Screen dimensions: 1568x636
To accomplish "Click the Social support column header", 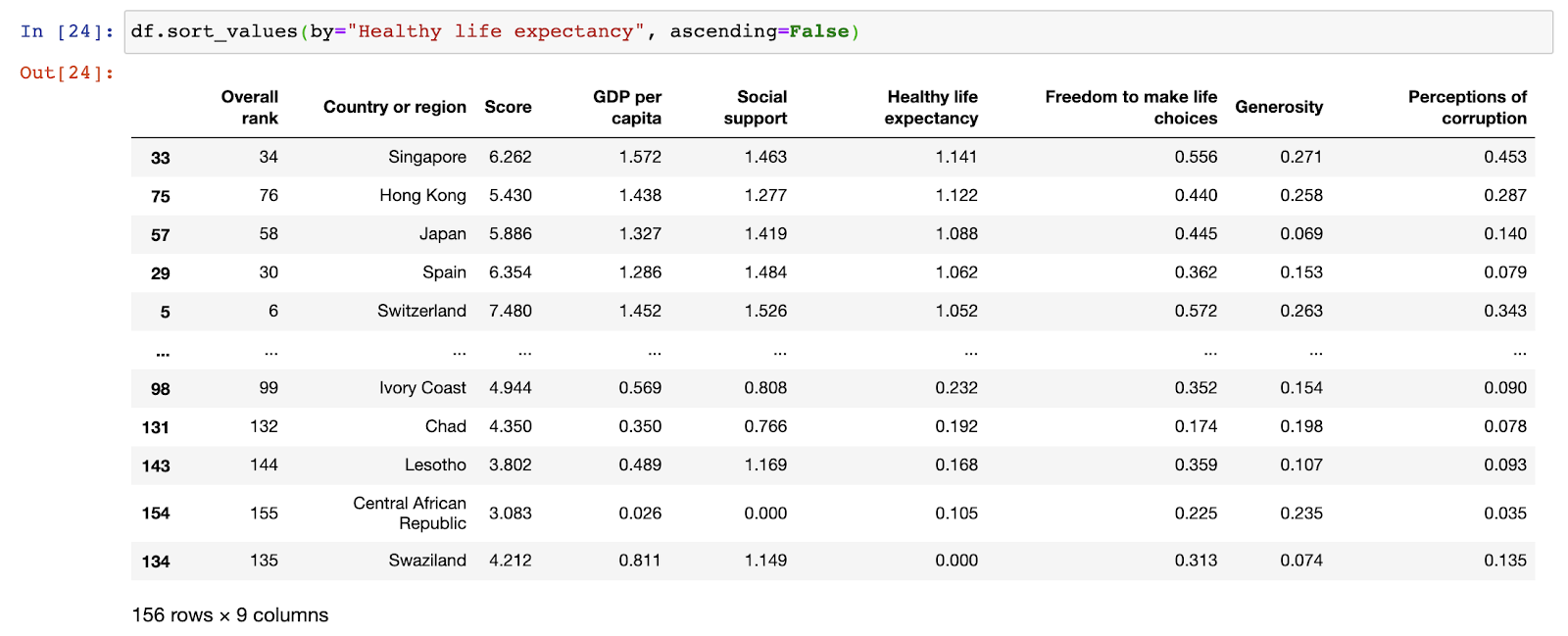I will tap(756, 107).
